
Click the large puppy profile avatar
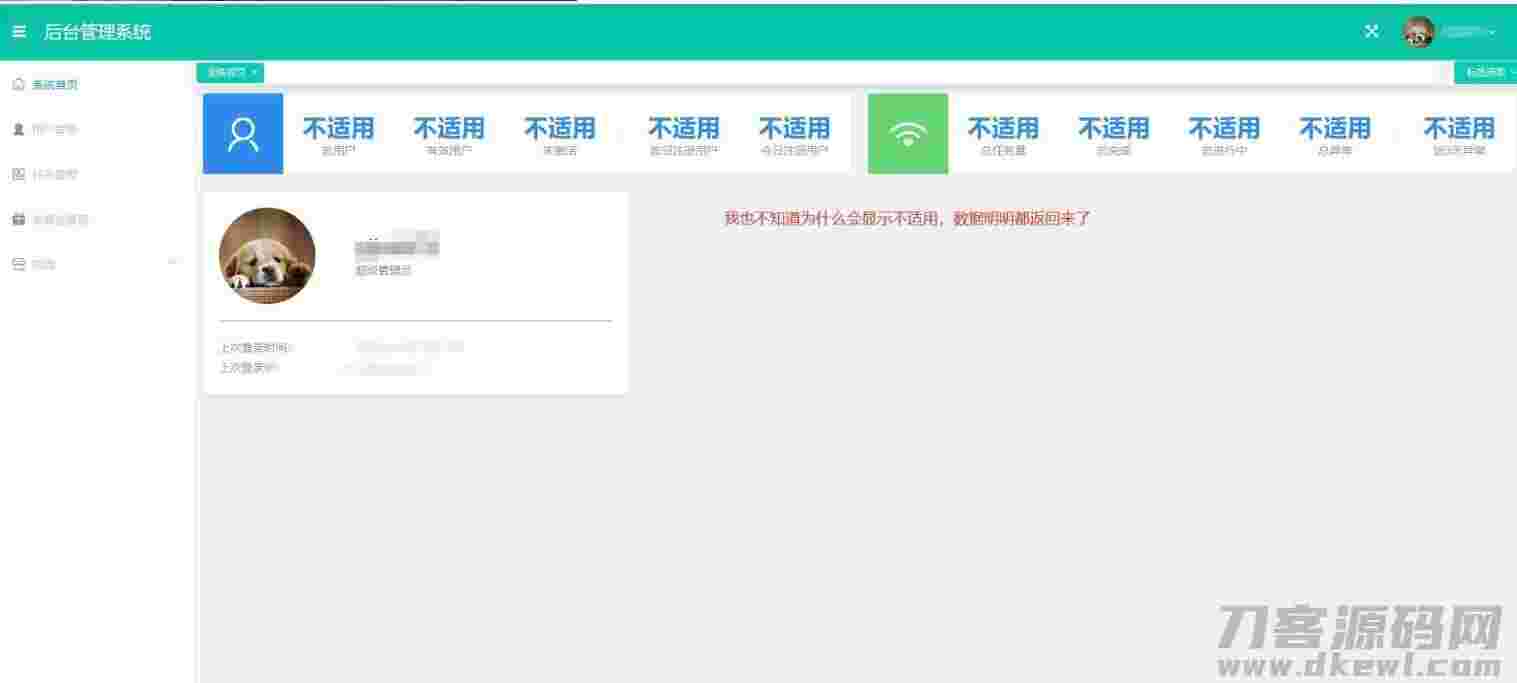click(x=267, y=255)
